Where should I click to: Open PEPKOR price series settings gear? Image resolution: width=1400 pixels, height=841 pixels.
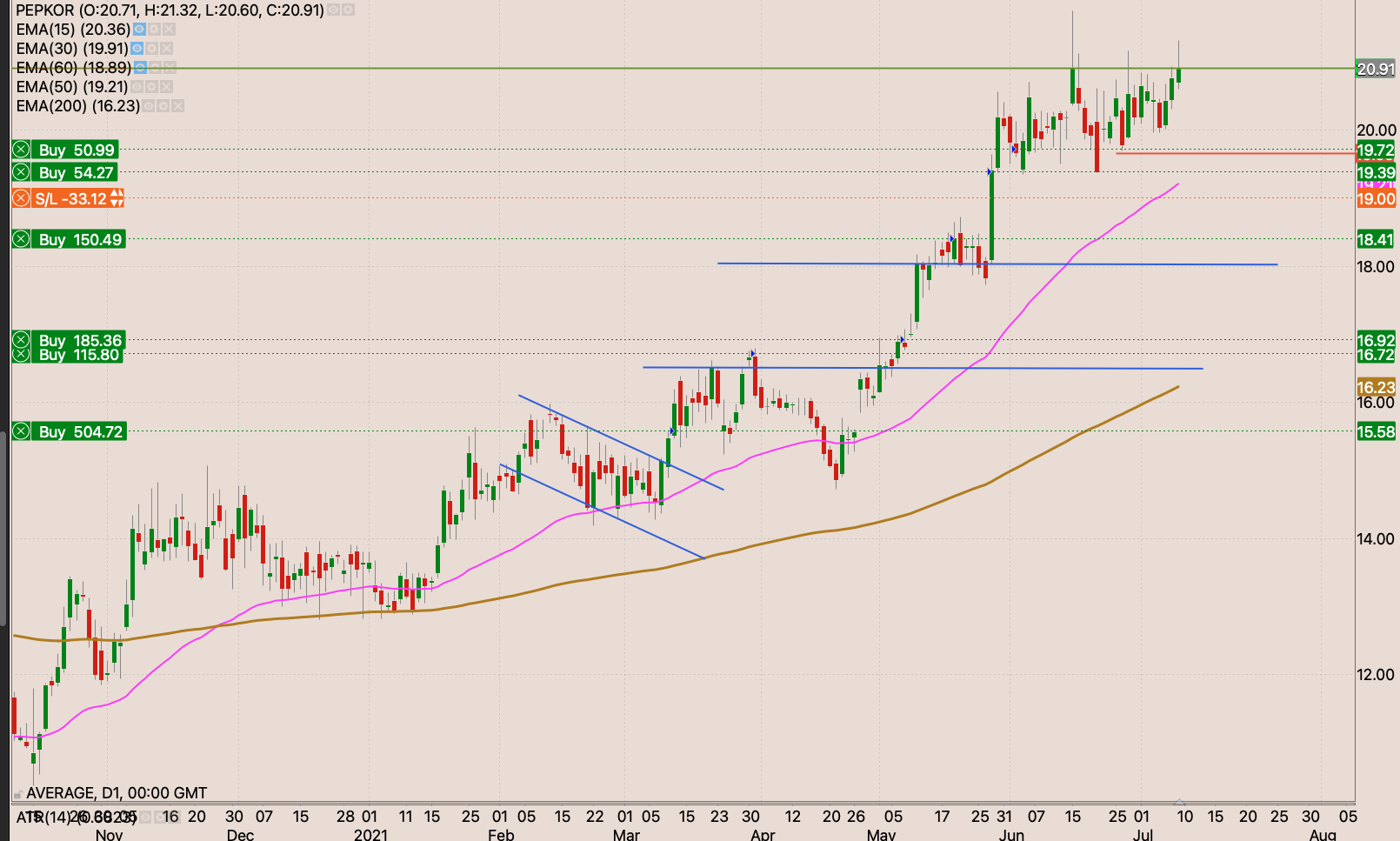tap(348, 10)
